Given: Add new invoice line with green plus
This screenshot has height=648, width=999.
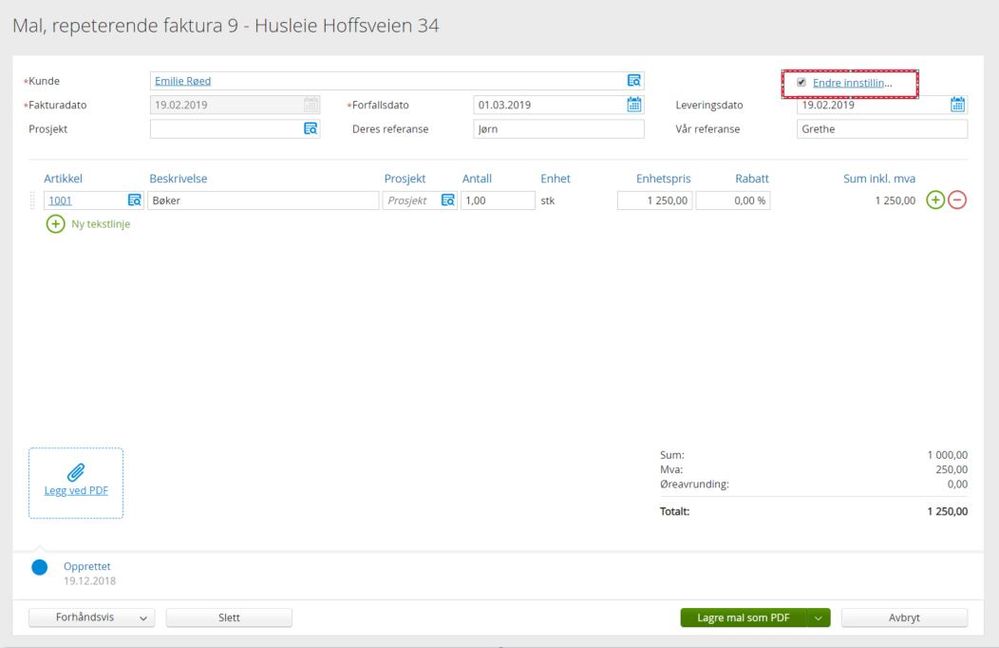Looking at the screenshot, I should point(935,200).
